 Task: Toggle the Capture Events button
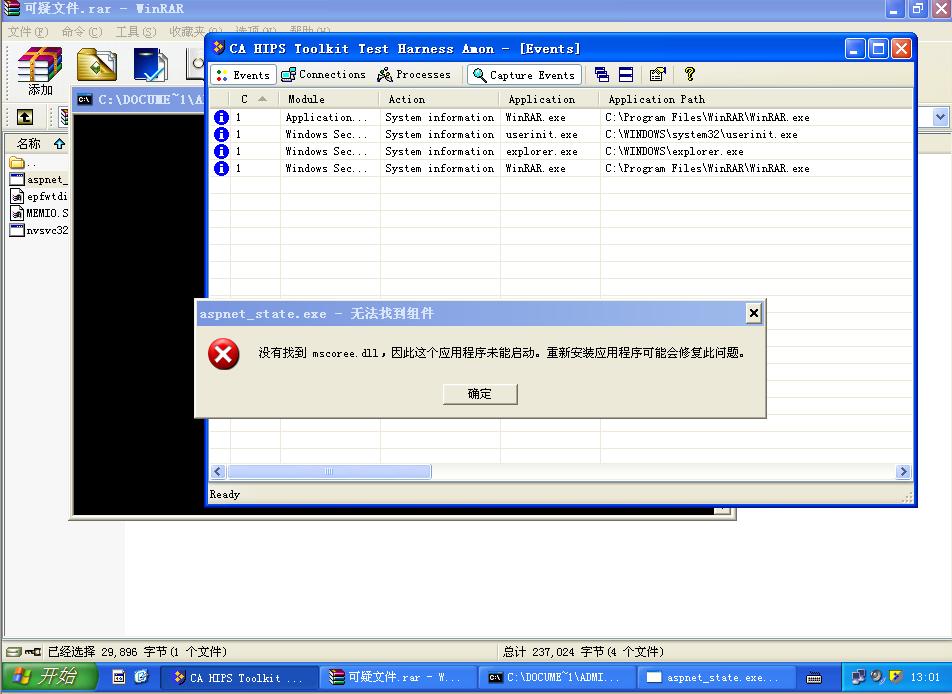pyautogui.click(x=524, y=75)
